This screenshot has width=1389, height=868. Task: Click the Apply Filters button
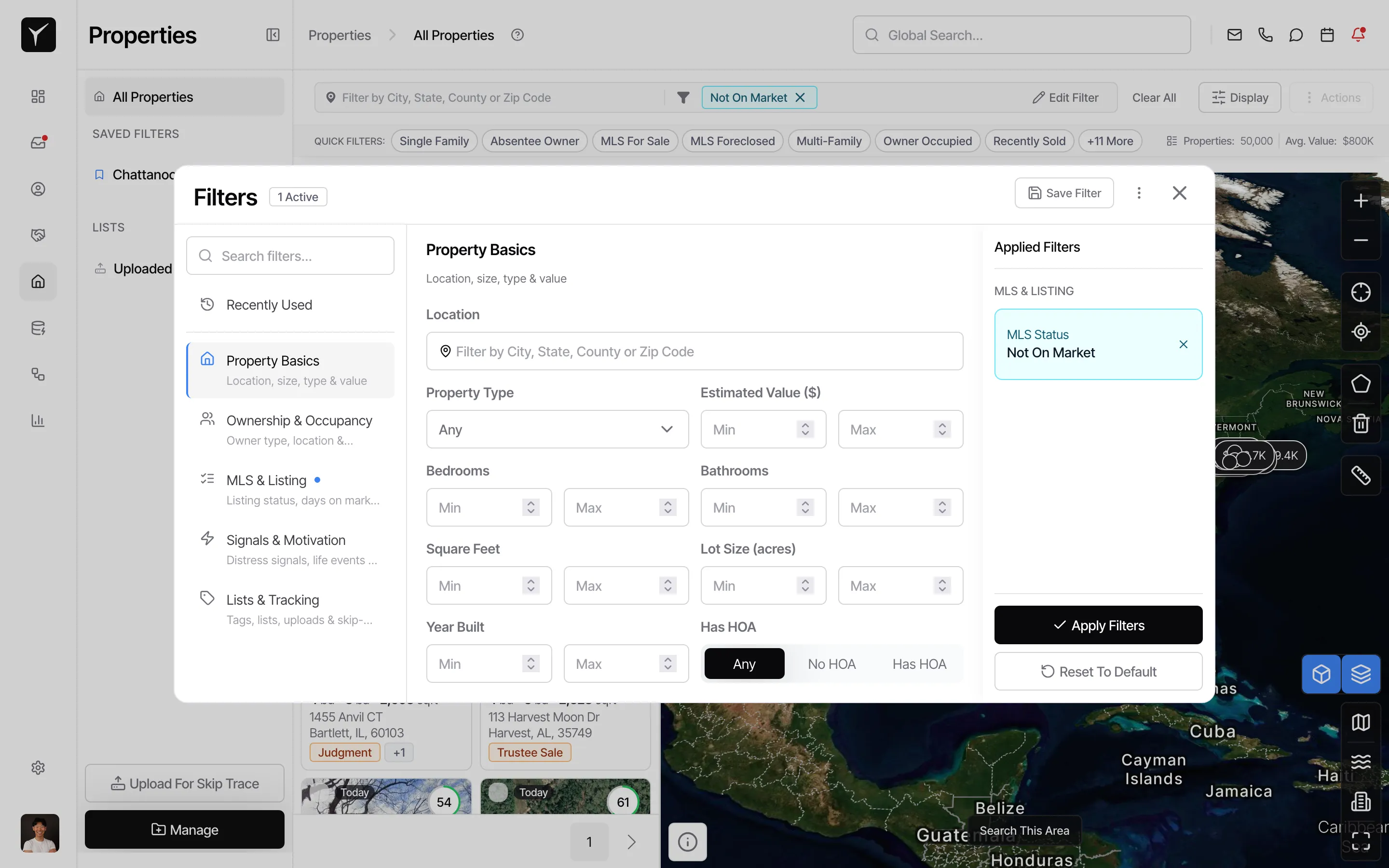pos(1097,625)
